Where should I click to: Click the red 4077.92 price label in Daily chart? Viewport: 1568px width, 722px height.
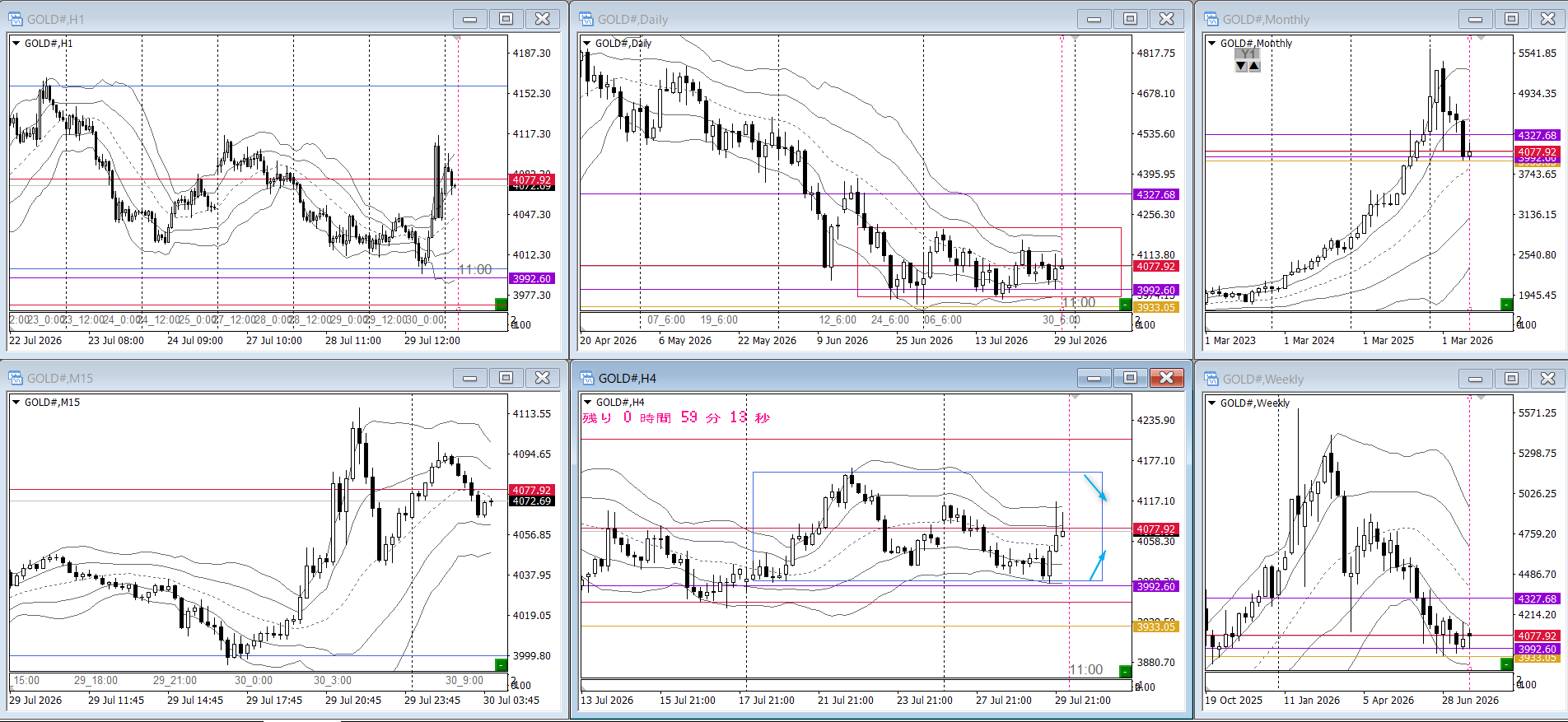1156,267
